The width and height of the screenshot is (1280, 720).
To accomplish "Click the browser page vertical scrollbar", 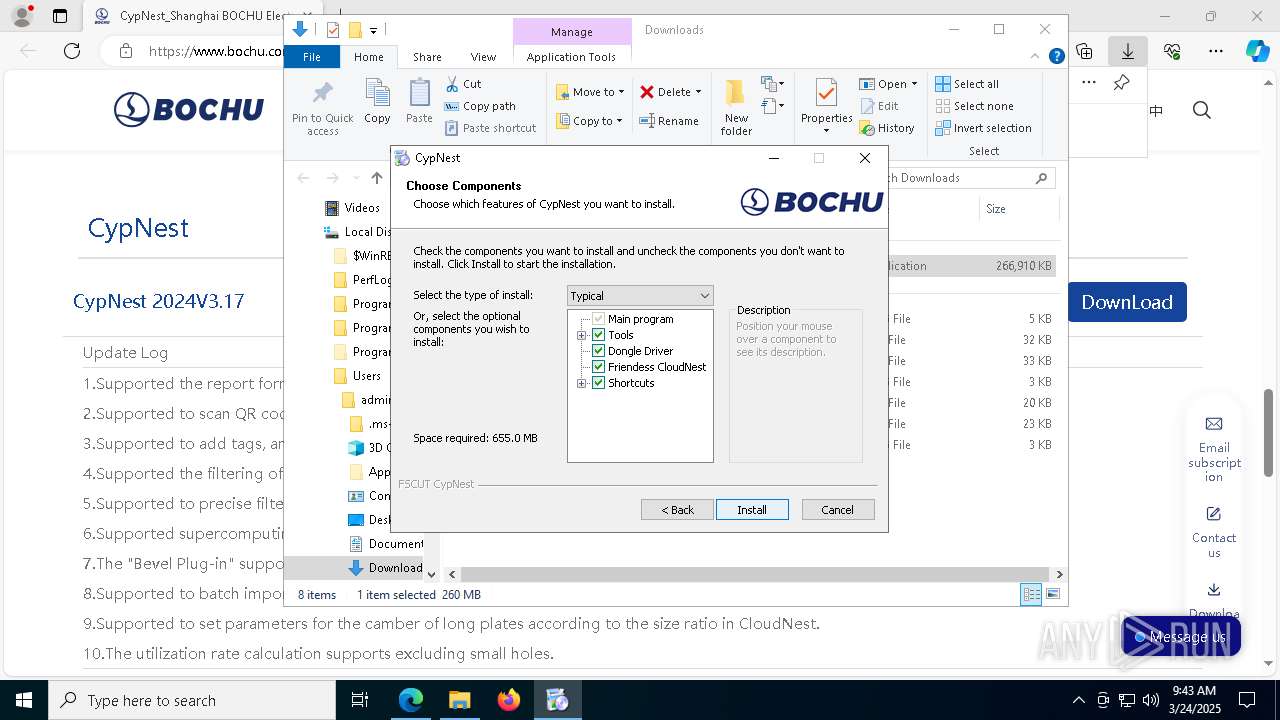I will coord(1270,432).
